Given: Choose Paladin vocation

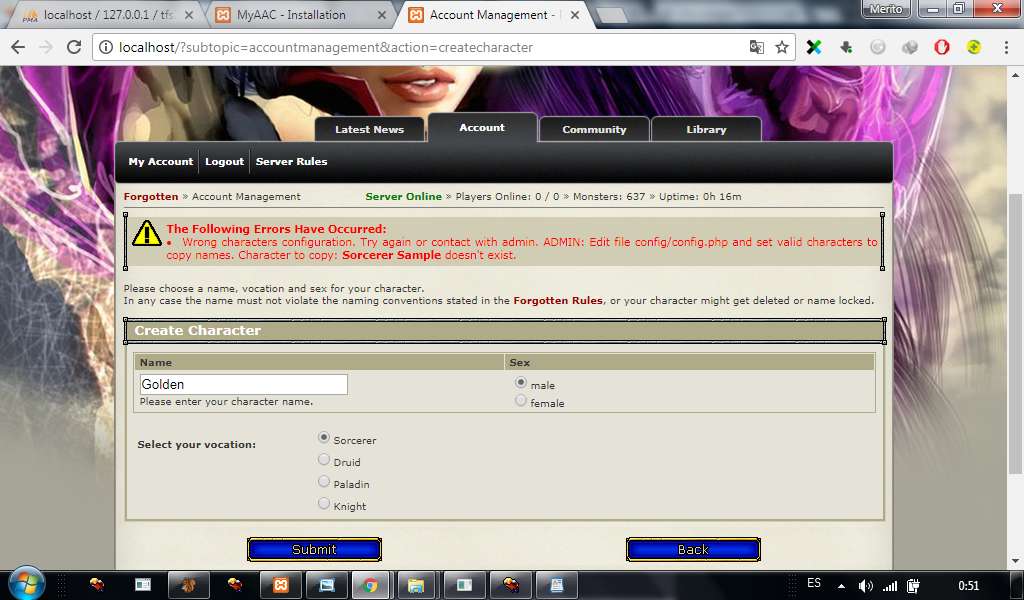Looking at the screenshot, I should point(324,482).
